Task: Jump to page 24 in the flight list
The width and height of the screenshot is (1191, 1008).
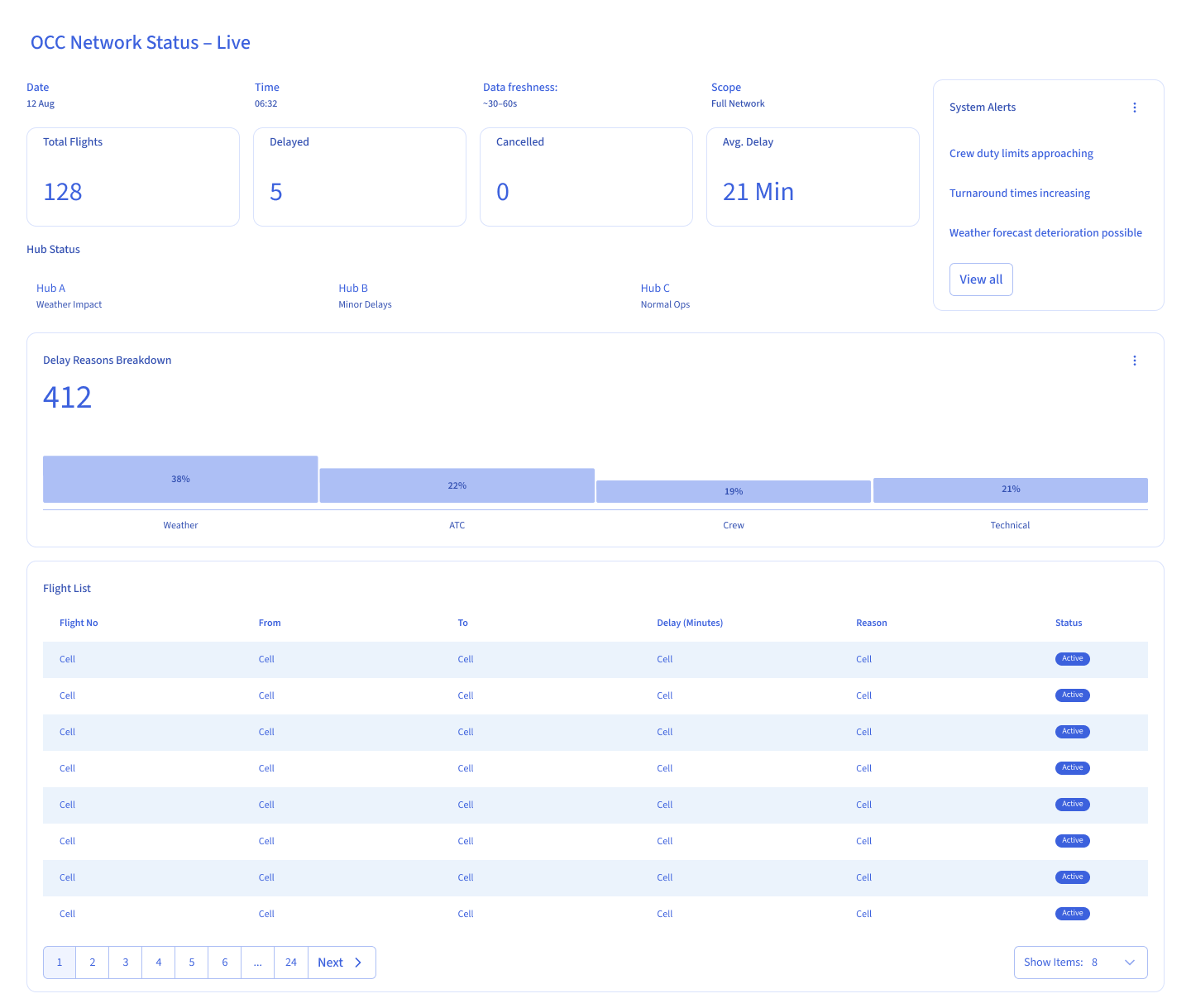Action: click(x=290, y=962)
